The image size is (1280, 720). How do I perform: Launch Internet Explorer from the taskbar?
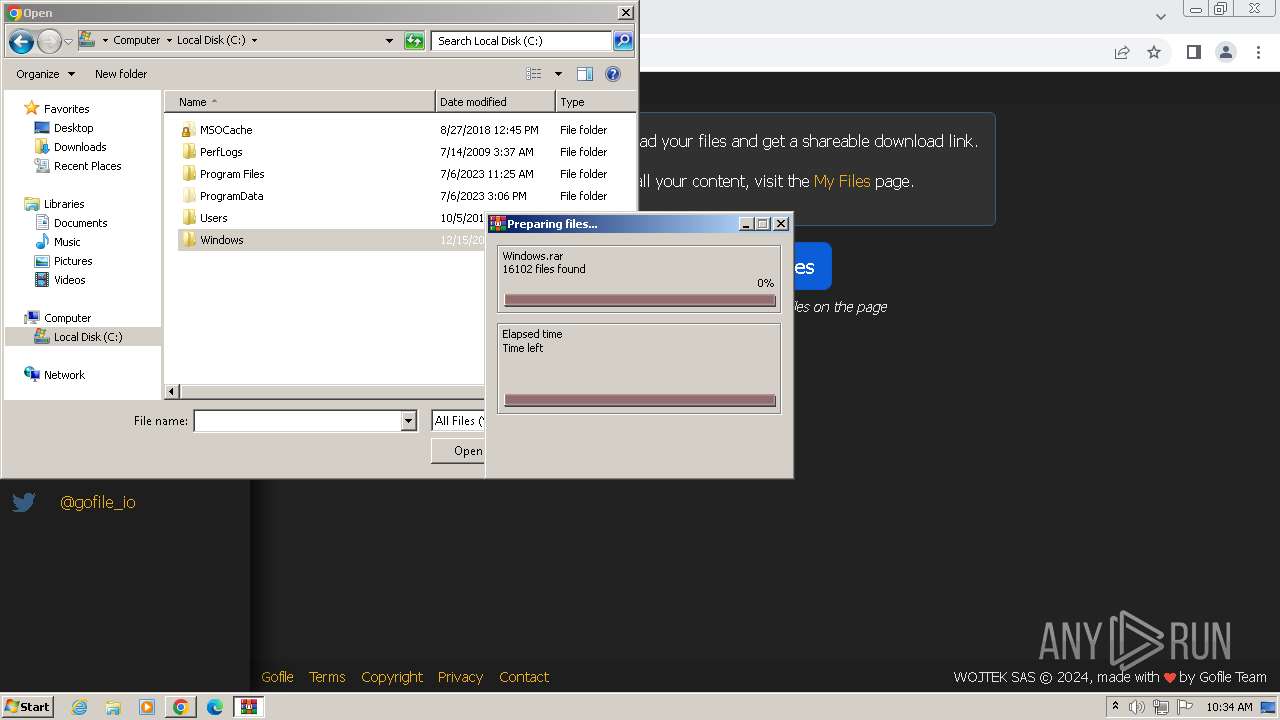(79, 707)
